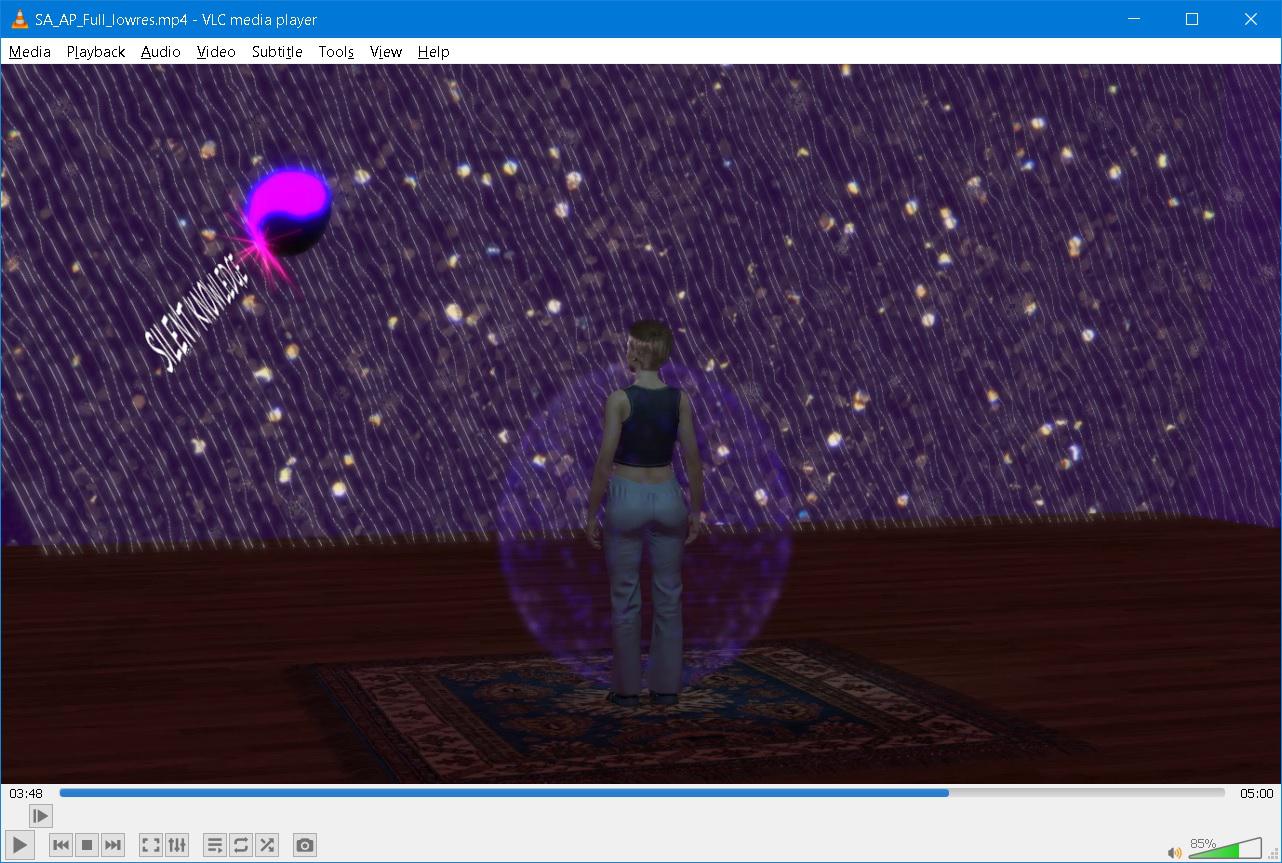Image resolution: width=1282 pixels, height=863 pixels.
Task: Open extended settings and effects
Action: (177, 845)
